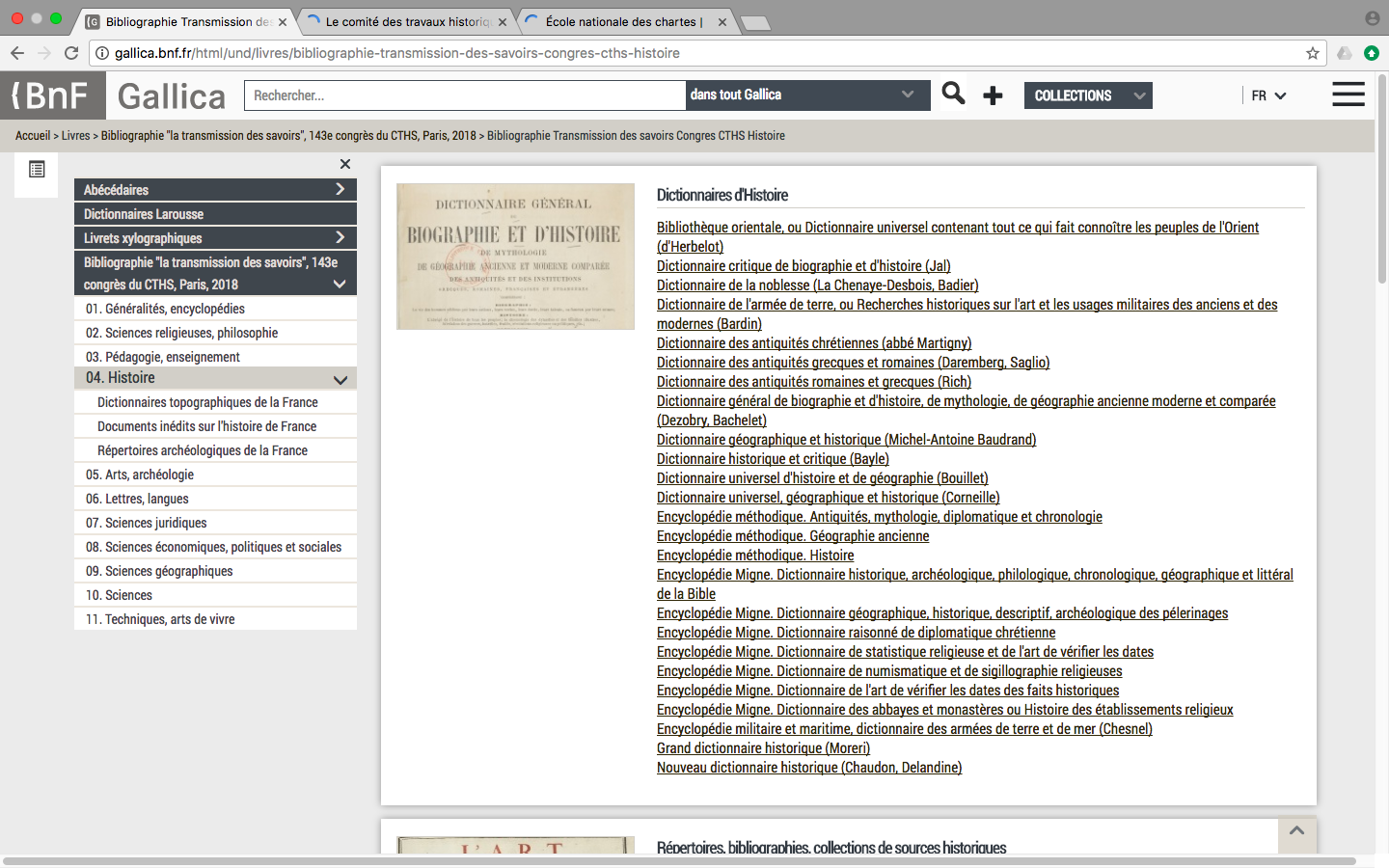Collapse the 04. Histoire section chevron
This screenshot has height=868, width=1389.
tap(340, 379)
